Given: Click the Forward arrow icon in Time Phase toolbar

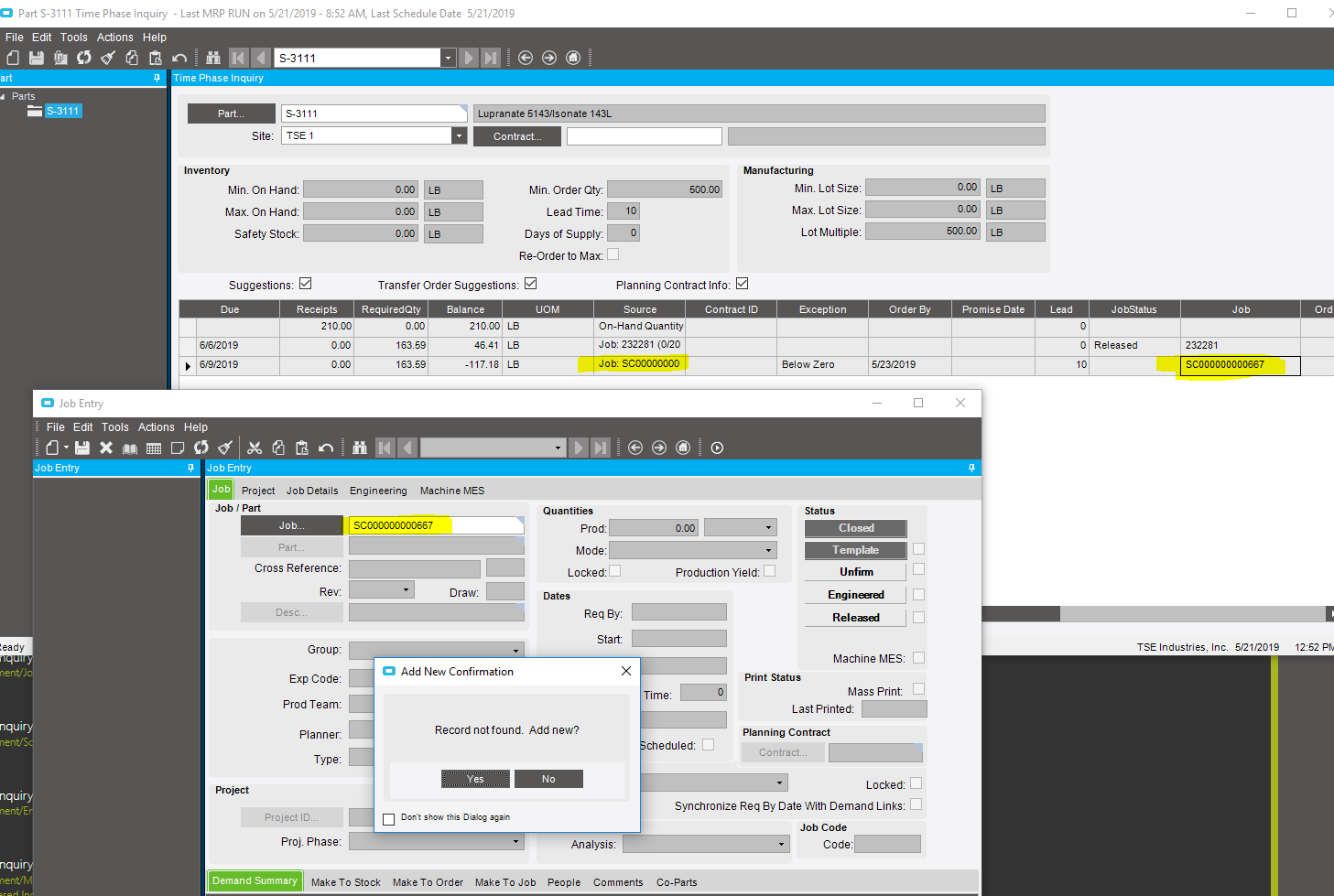Looking at the screenshot, I should click(549, 58).
